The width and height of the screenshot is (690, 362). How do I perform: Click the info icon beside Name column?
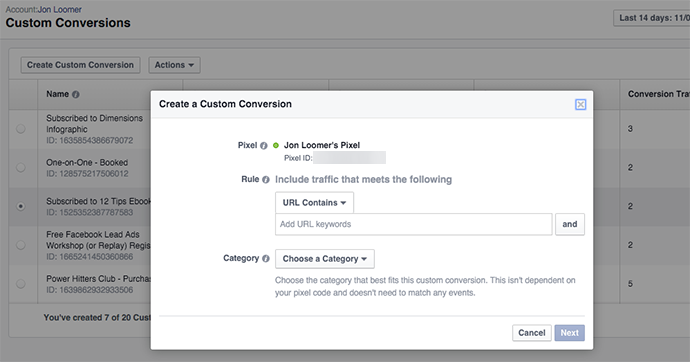76,95
